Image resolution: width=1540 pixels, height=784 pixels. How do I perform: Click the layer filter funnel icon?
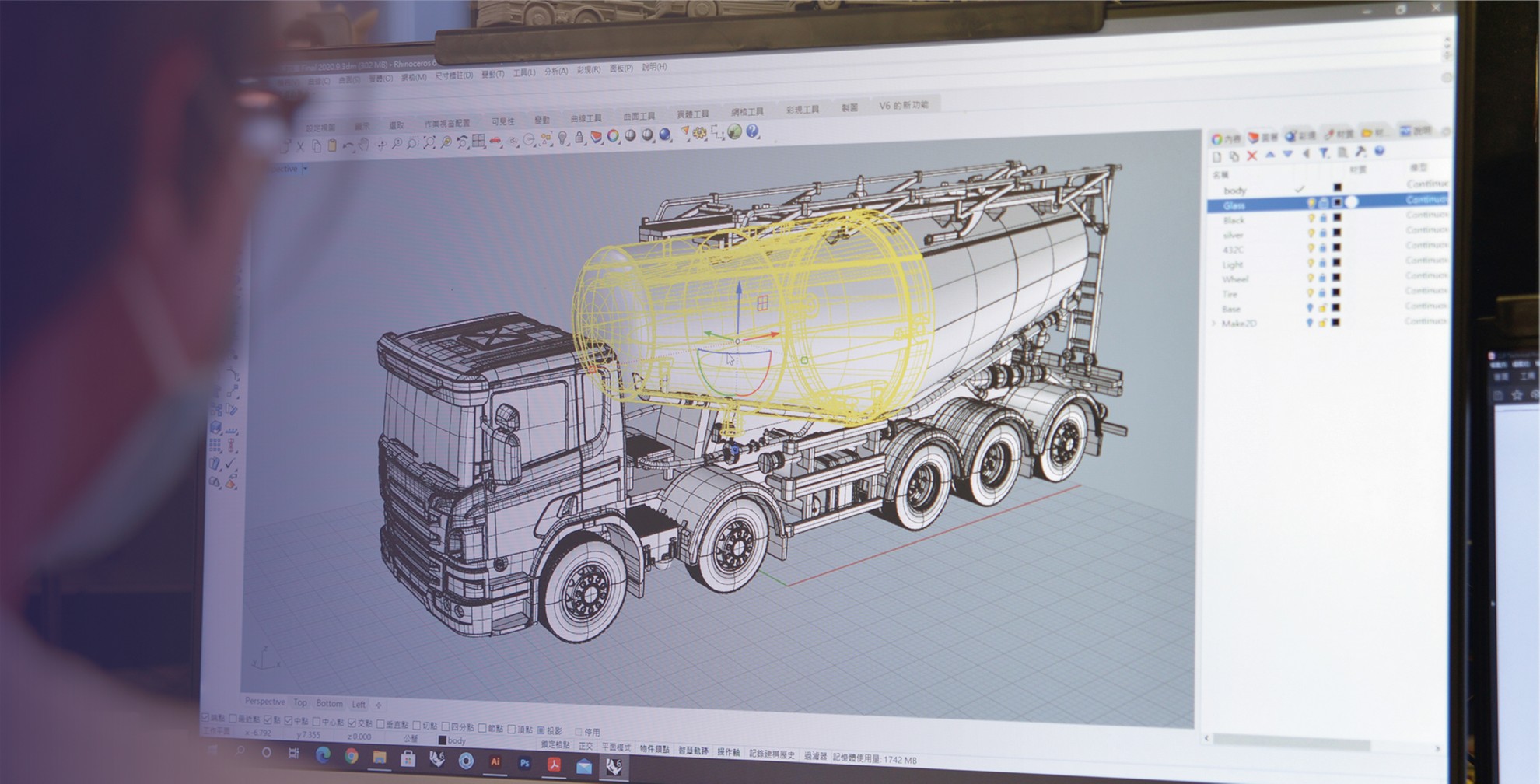(1324, 153)
